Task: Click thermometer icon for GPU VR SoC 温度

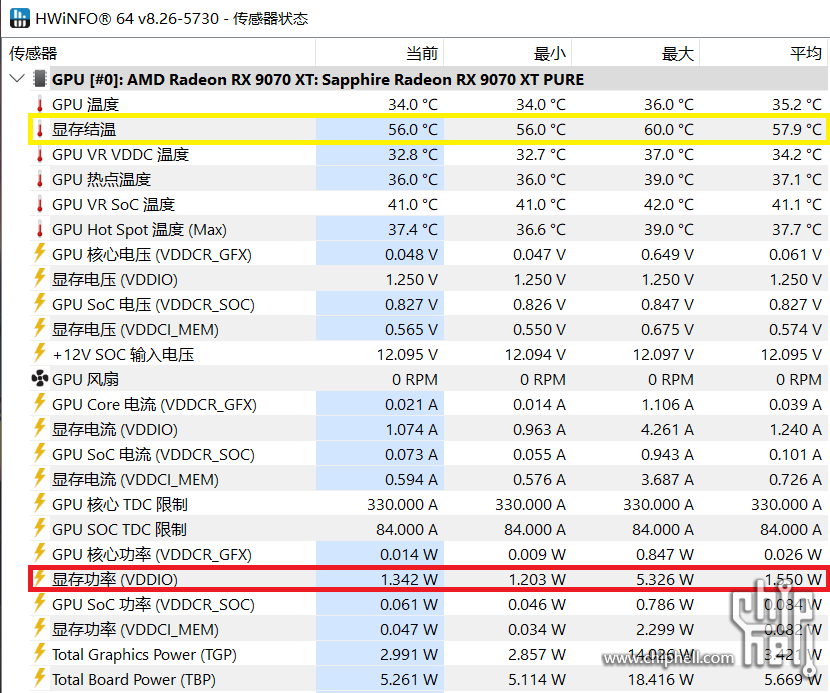Action: (x=40, y=204)
